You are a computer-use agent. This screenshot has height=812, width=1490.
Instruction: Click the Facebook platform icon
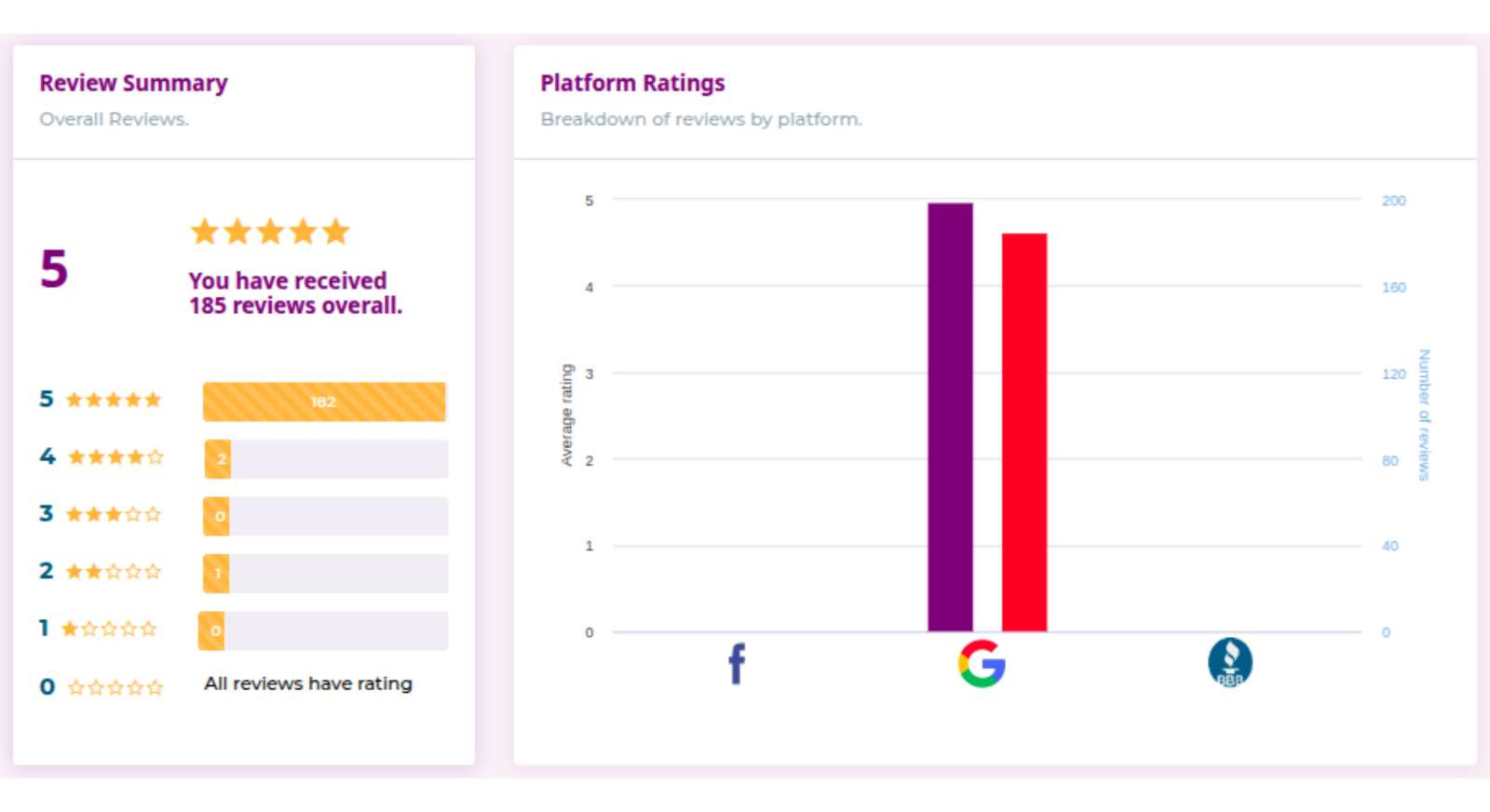737,664
